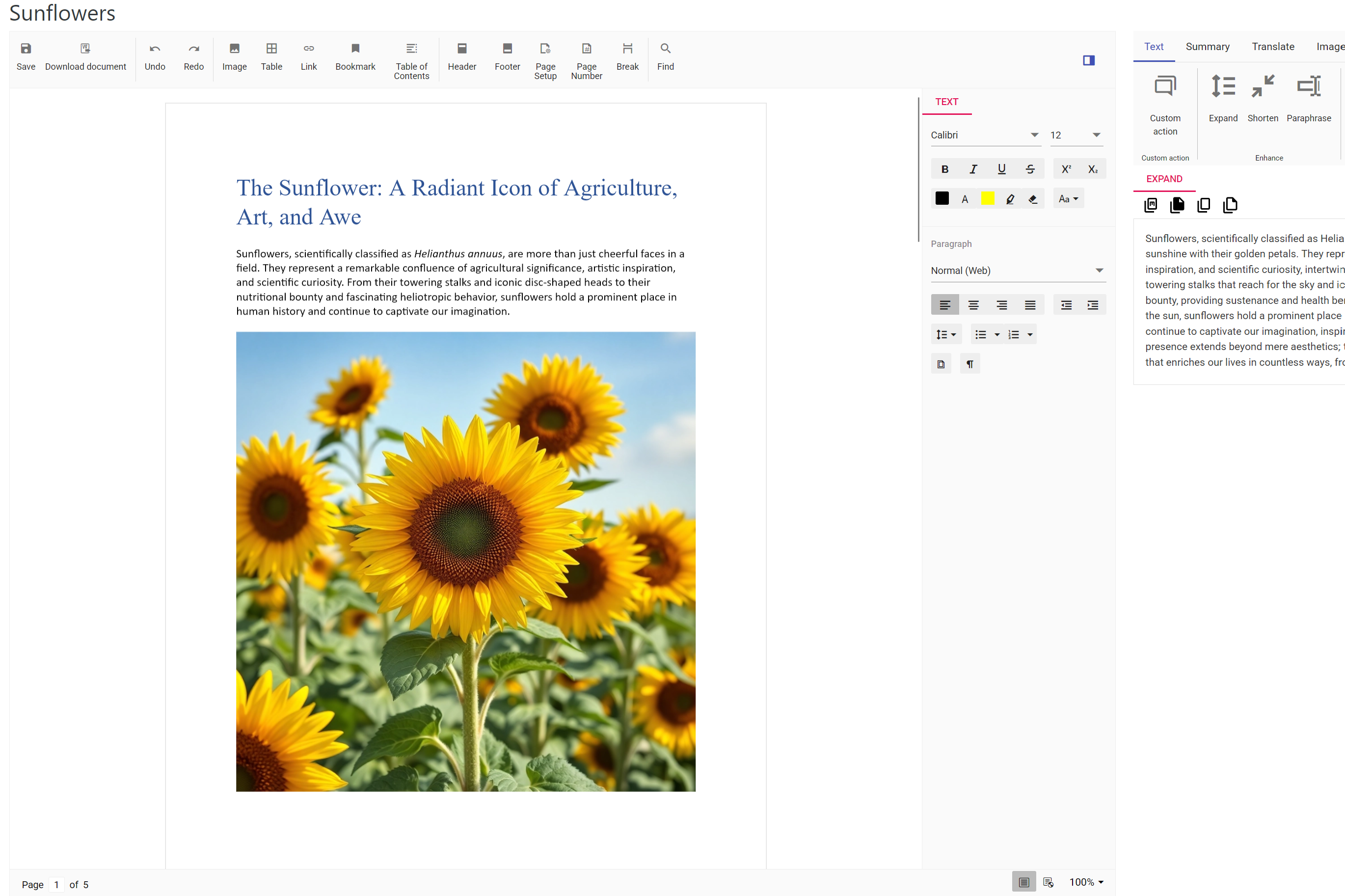Insert a Table of Contents

click(411, 60)
